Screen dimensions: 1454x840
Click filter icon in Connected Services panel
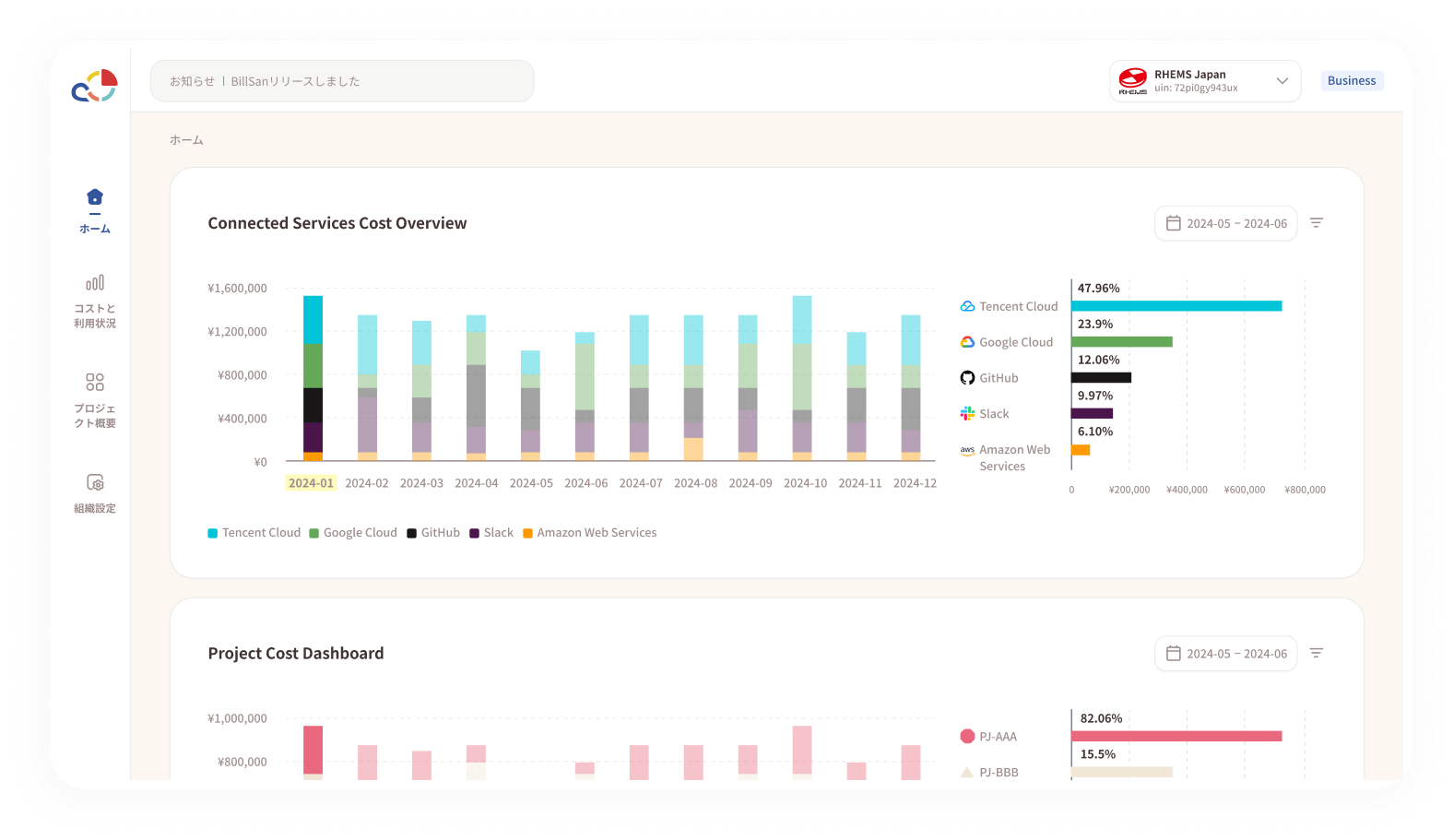coord(1317,223)
